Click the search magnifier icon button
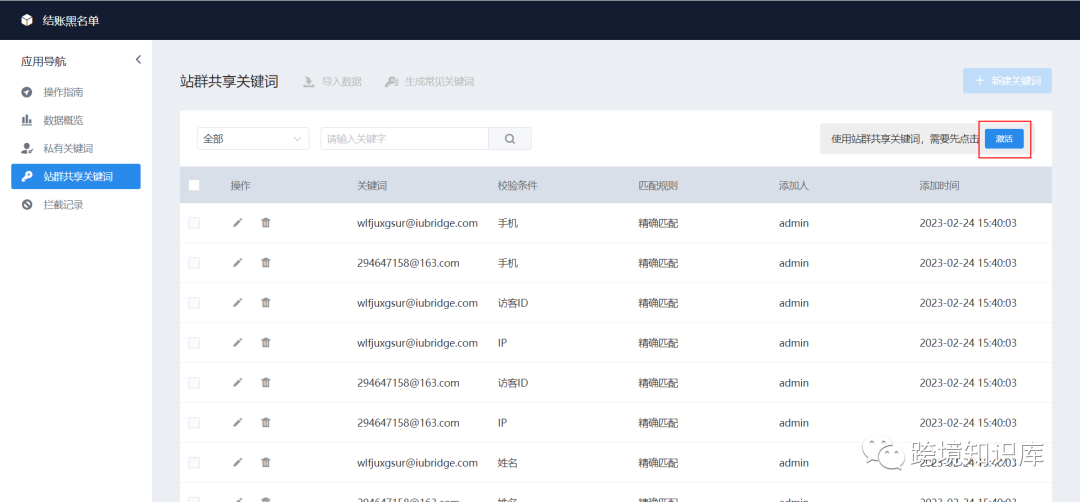This screenshot has width=1080, height=502. click(x=510, y=139)
